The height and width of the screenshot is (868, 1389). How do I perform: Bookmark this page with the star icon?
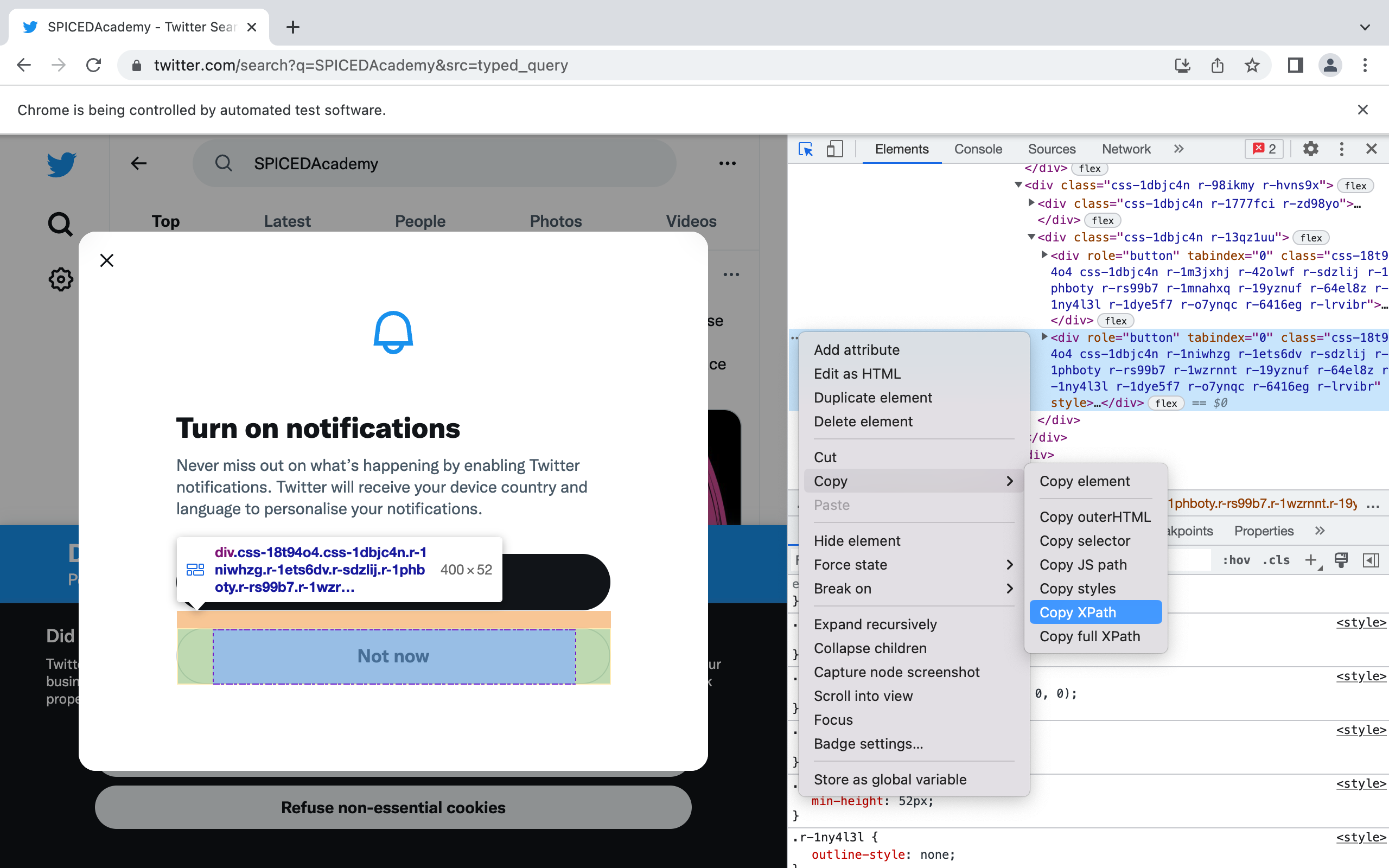pyautogui.click(x=1252, y=66)
